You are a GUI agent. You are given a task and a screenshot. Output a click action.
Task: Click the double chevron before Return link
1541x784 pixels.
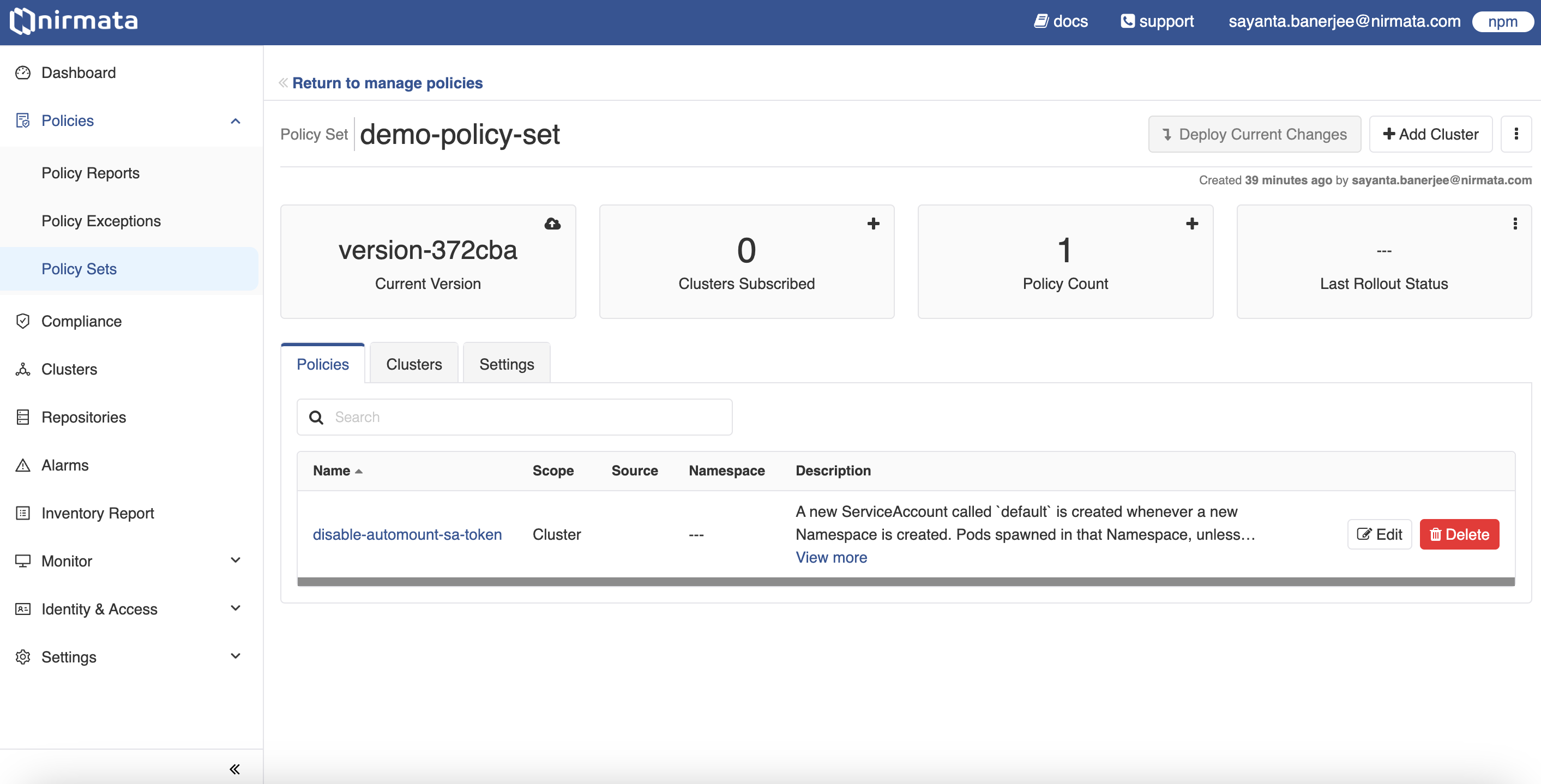pos(284,82)
